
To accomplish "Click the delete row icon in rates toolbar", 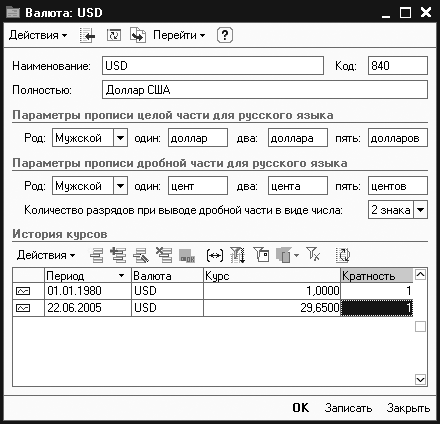I will [x=164, y=255].
